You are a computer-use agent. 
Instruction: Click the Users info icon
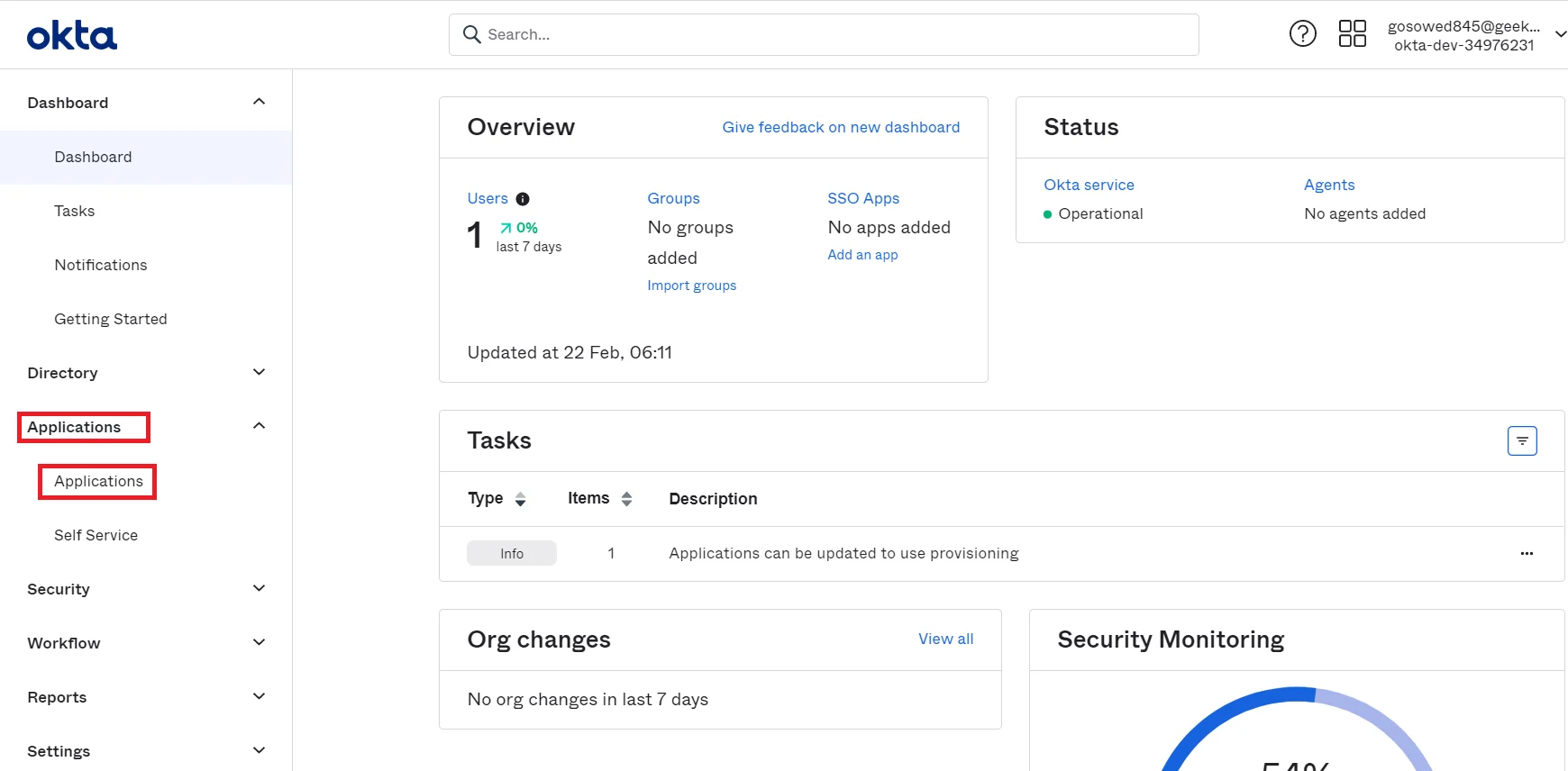pyautogui.click(x=523, y=199)
